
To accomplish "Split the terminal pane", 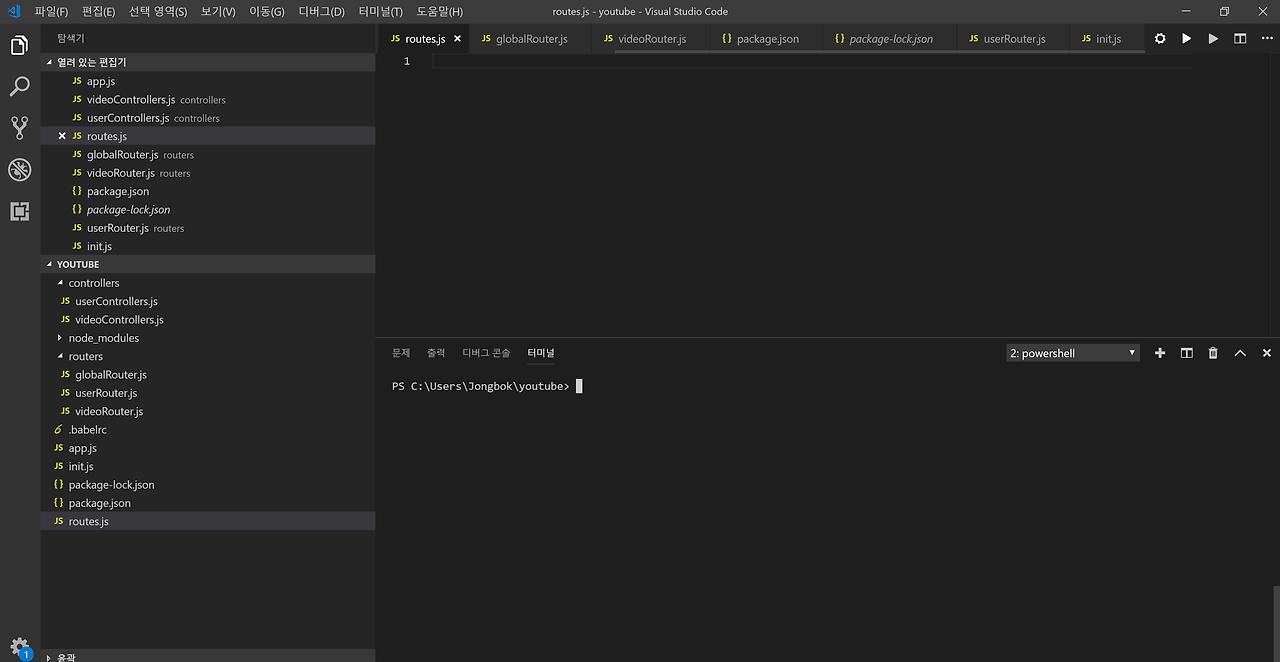I will point(1187,353).
